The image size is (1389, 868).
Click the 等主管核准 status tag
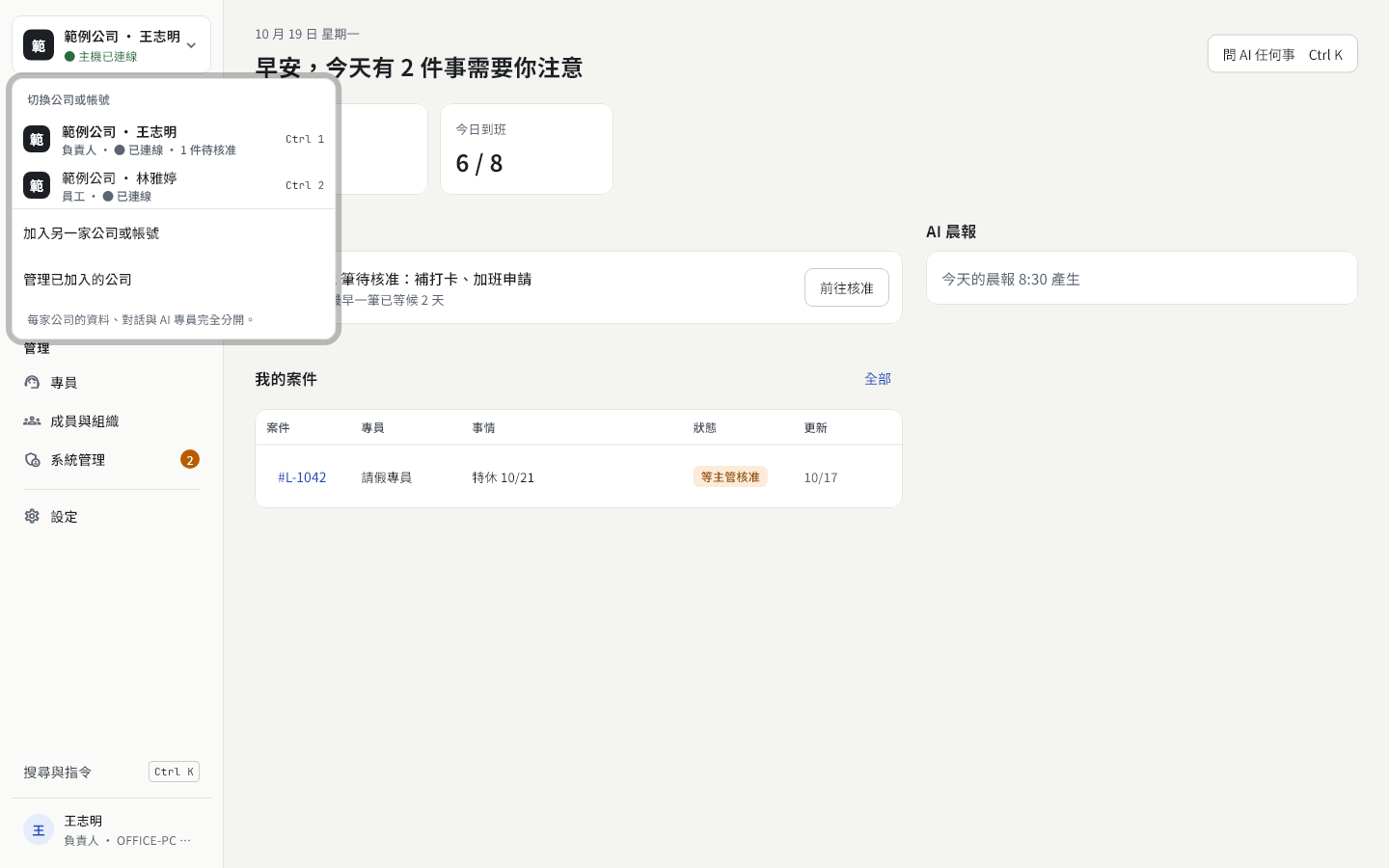(730, 477)
